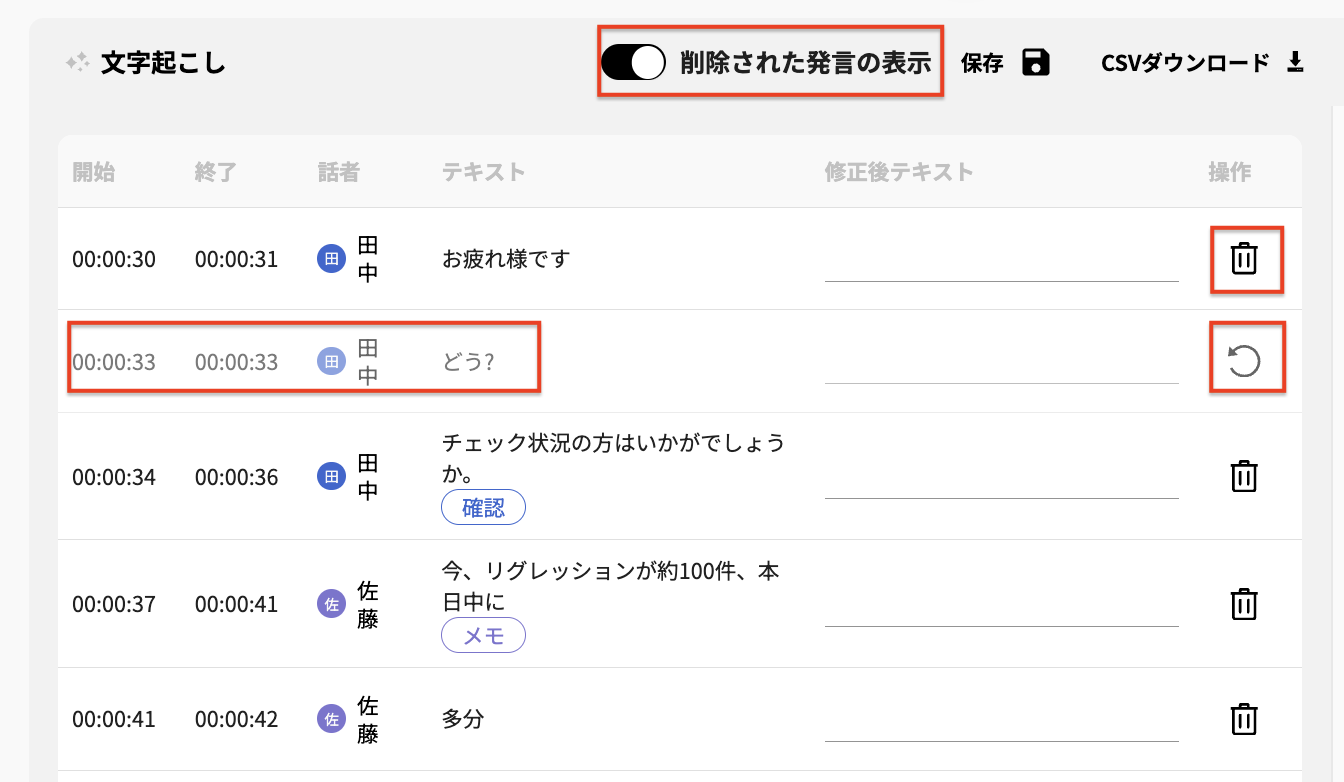
Task: Click the CSVダウンロード button
Action: pyautogui.click(x=1192, y=61)
